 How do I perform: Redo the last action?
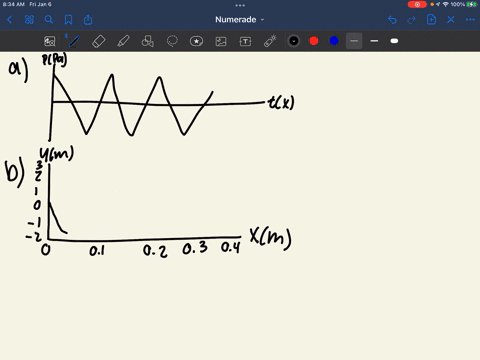pyautogui.click(x=412, y=20)
